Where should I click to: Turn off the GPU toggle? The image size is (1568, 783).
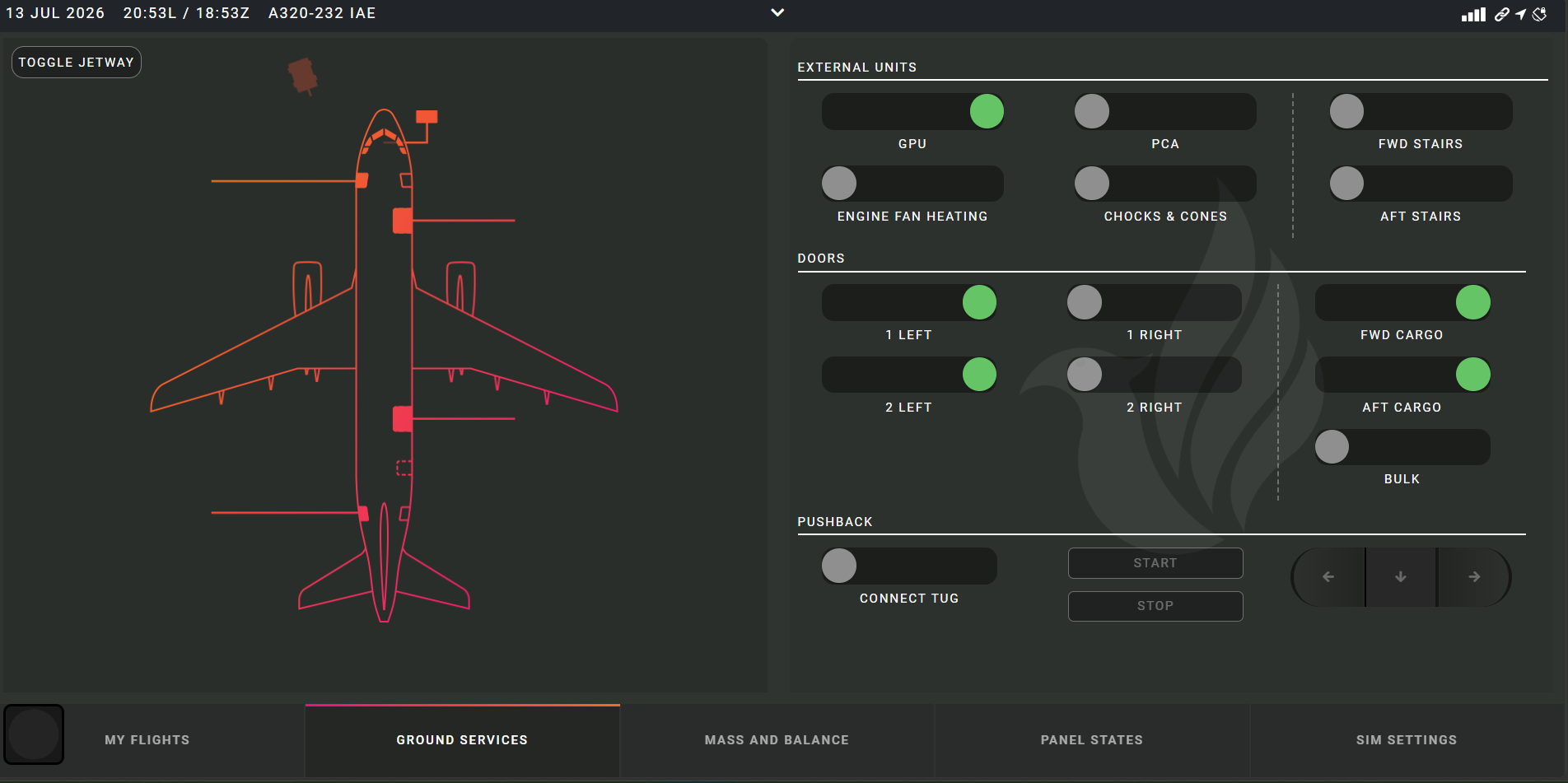tap(912, 111)
